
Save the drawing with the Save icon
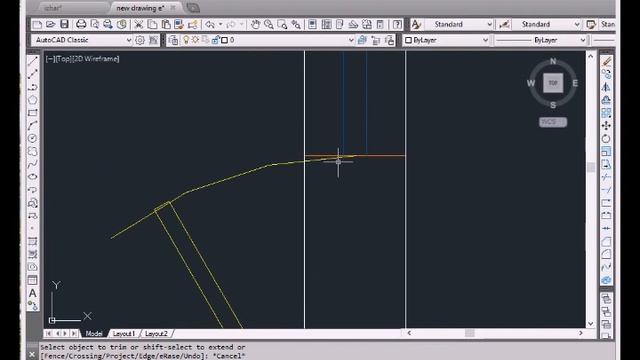pyautogui.click(x=64, y=24)
